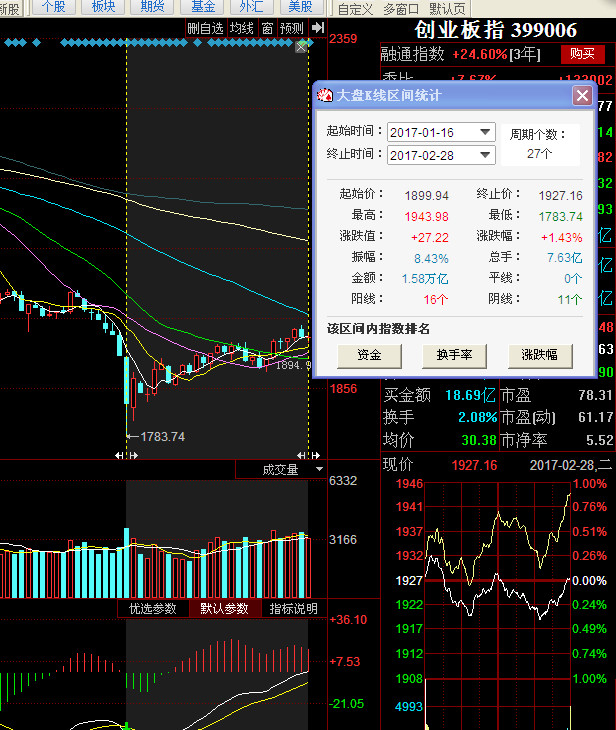Viewport: 616px width, 730px height.
Task: Move interval end boundary right with arrow handle
Action: click(316, 455)
